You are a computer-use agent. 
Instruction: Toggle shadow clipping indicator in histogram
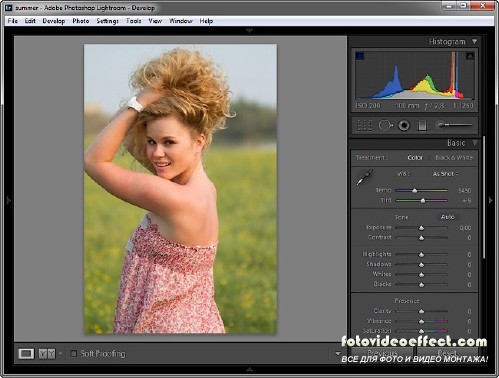[360, 56]
